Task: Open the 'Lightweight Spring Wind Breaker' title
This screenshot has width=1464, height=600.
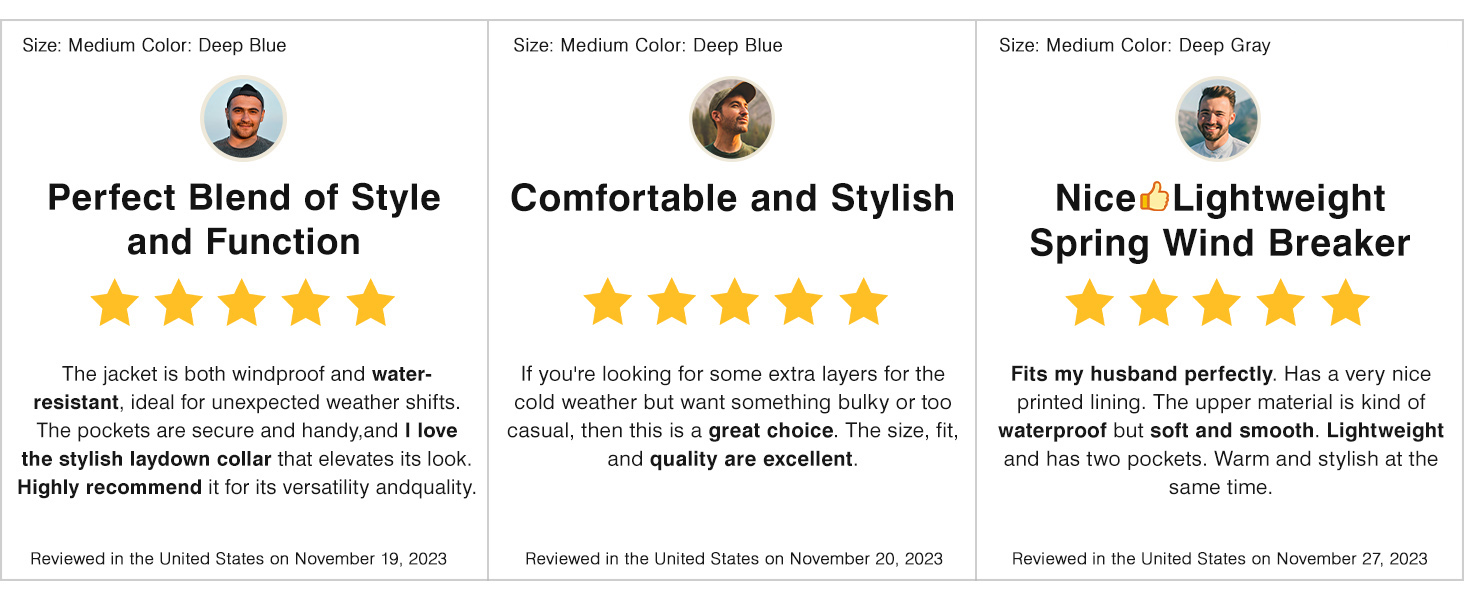Action: tap(1220, 220)
